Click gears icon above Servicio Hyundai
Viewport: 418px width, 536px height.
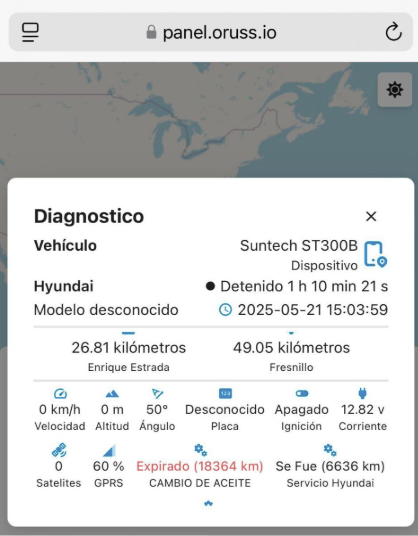click(x=330, y=450)
